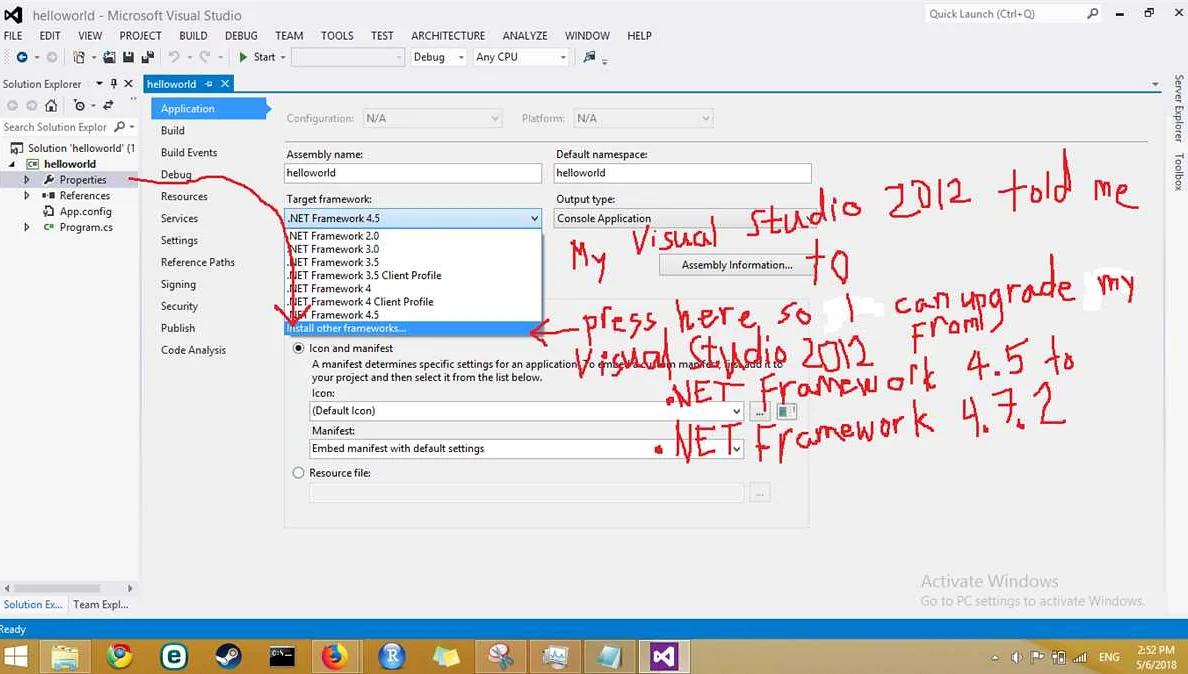1188x674 pixels.
Task: Click the Home icon in Solution Explorer
Action: click(51, 105)
